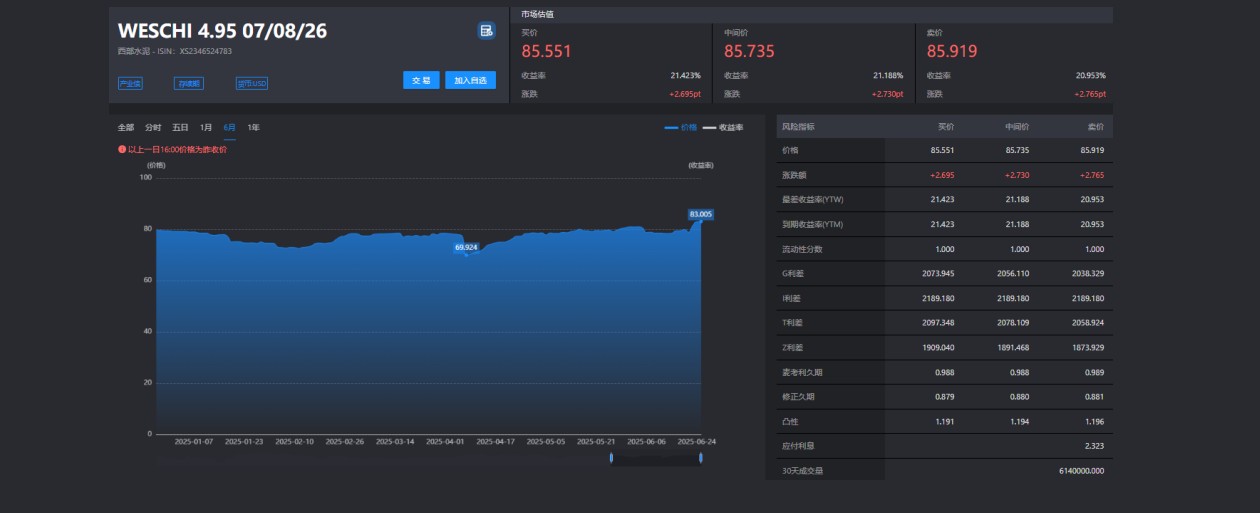Click the 加入自选 add-to-watchlist button

point(470,80)
